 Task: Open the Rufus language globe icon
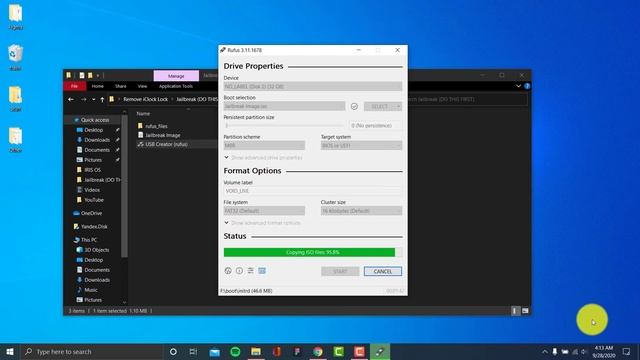[228, 271]
